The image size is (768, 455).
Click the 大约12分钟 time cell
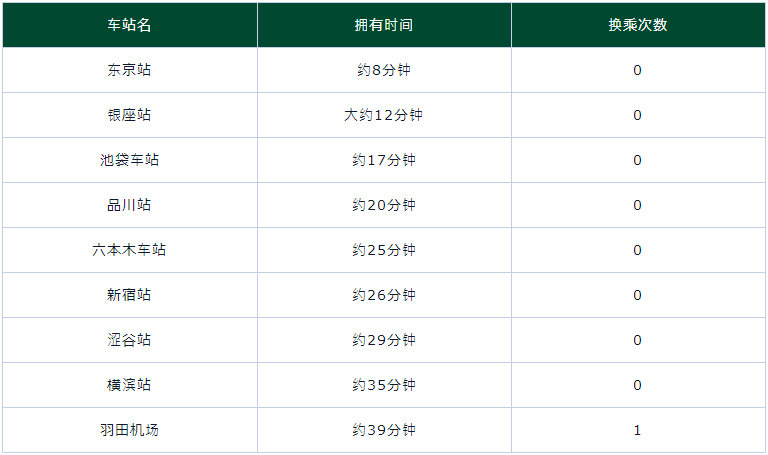[384, 115]
